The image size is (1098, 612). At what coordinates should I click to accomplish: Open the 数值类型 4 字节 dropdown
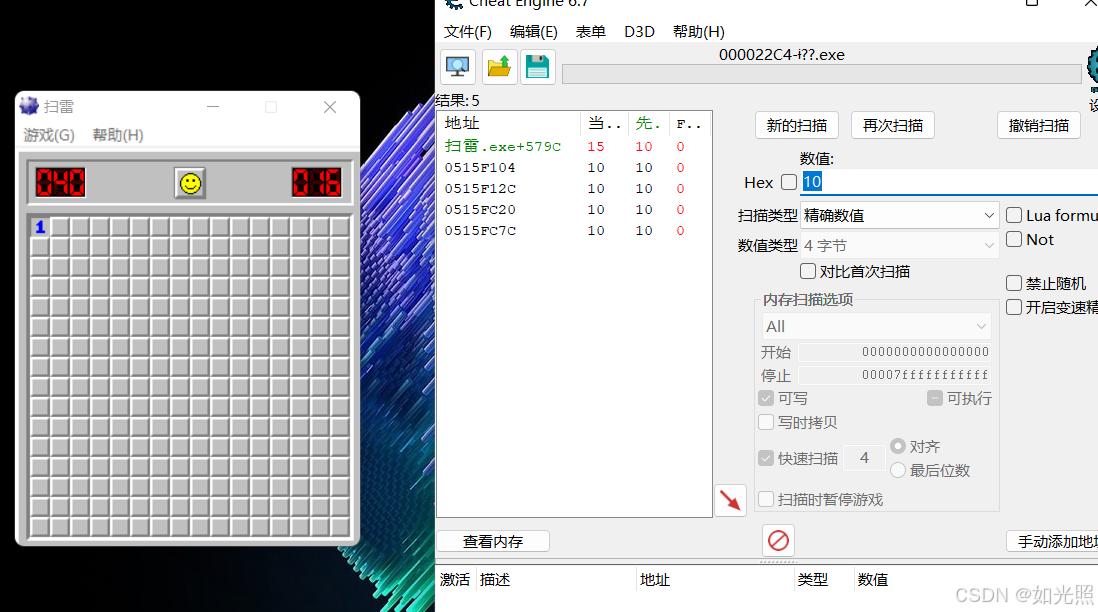899,246
